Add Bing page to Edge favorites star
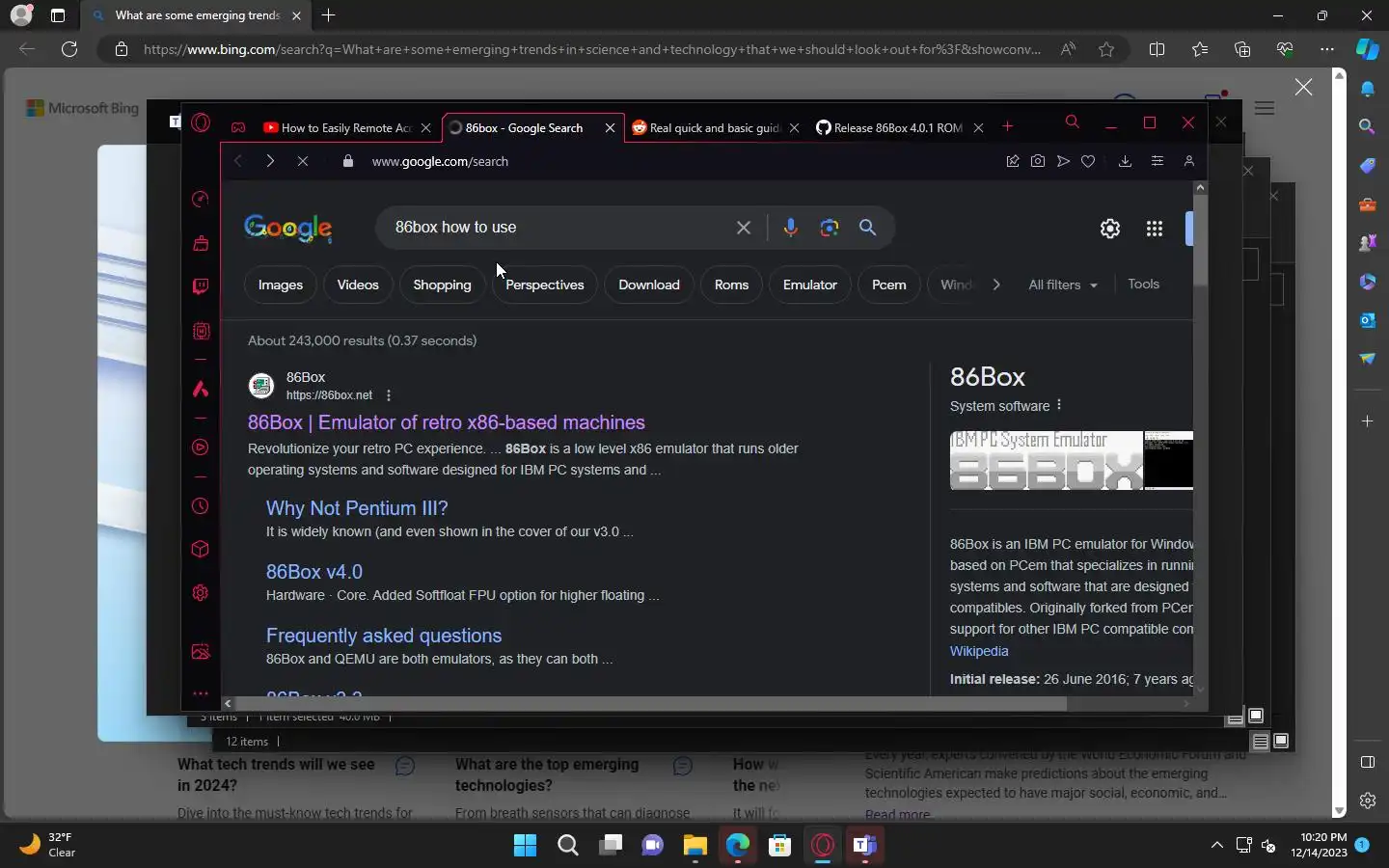The image size is (1389, 868). pos(1106,49)
